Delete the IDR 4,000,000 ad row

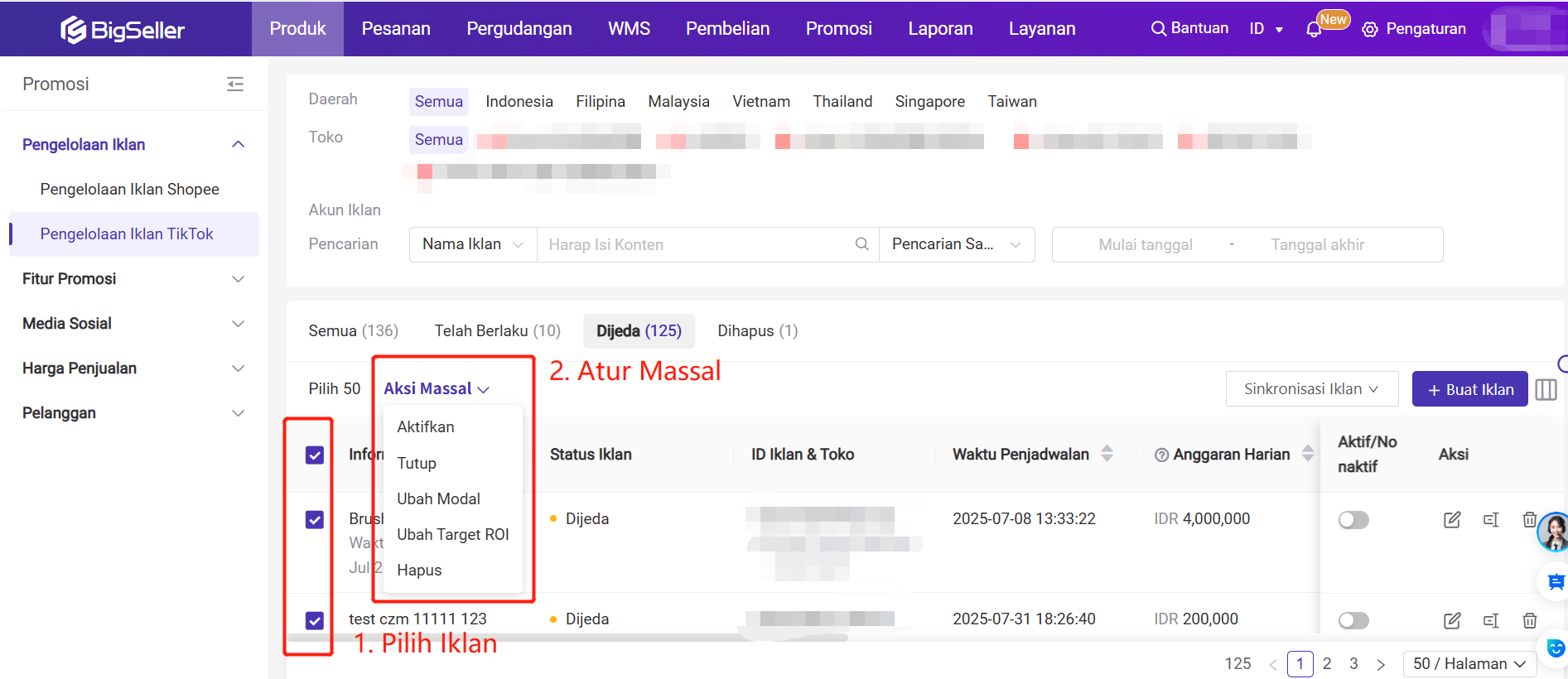1530,520
